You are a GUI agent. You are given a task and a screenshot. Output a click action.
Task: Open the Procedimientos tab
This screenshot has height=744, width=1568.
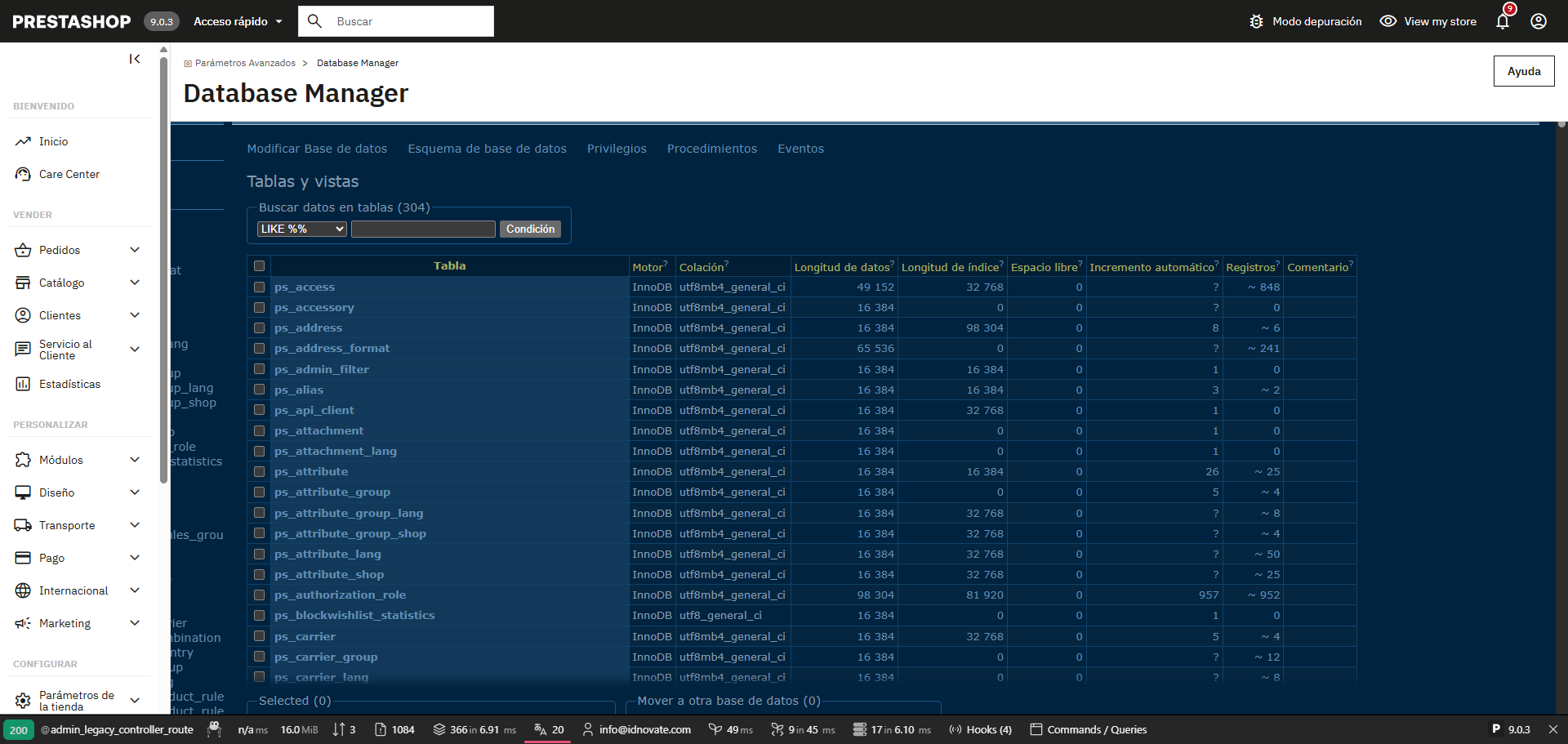pyautogui.click(x=712, y=149)
